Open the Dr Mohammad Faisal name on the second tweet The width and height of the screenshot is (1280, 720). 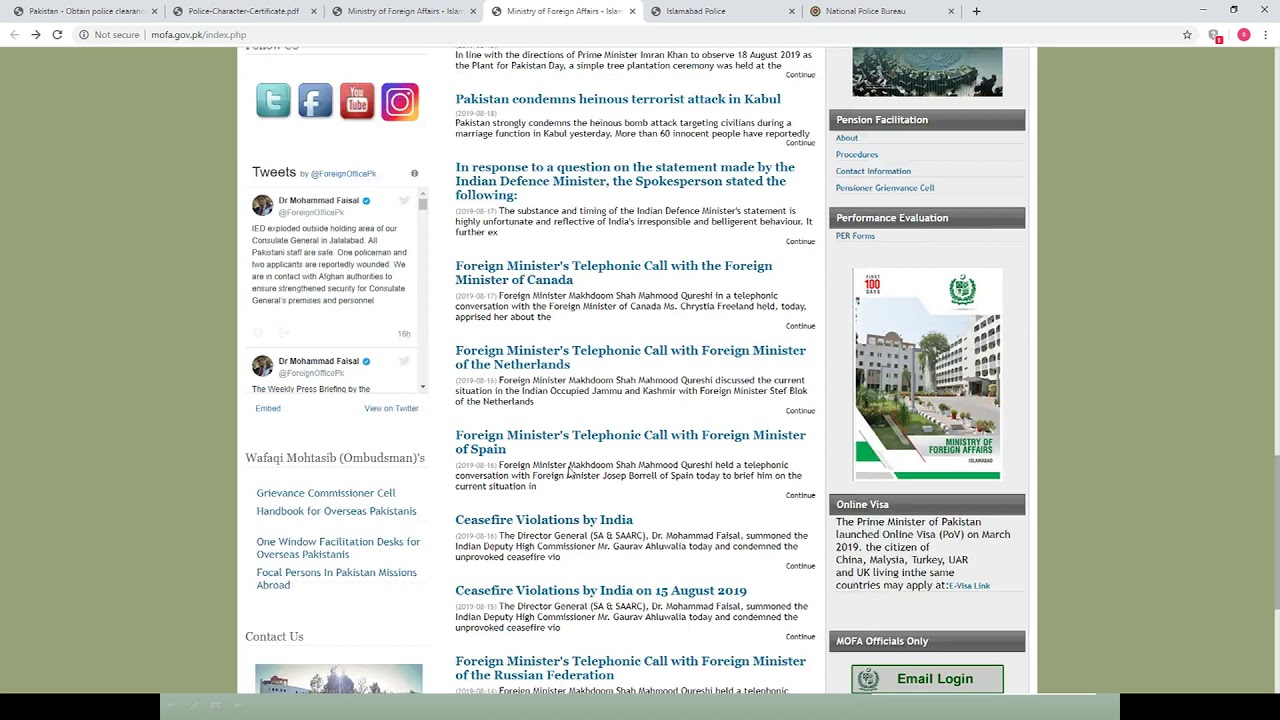point(318,361)
